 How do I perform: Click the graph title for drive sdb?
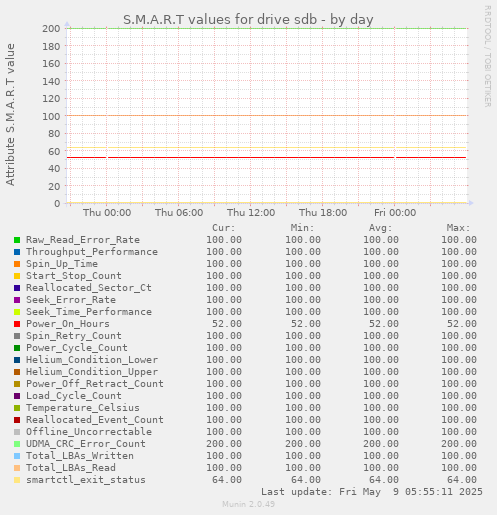click(248, 20)
